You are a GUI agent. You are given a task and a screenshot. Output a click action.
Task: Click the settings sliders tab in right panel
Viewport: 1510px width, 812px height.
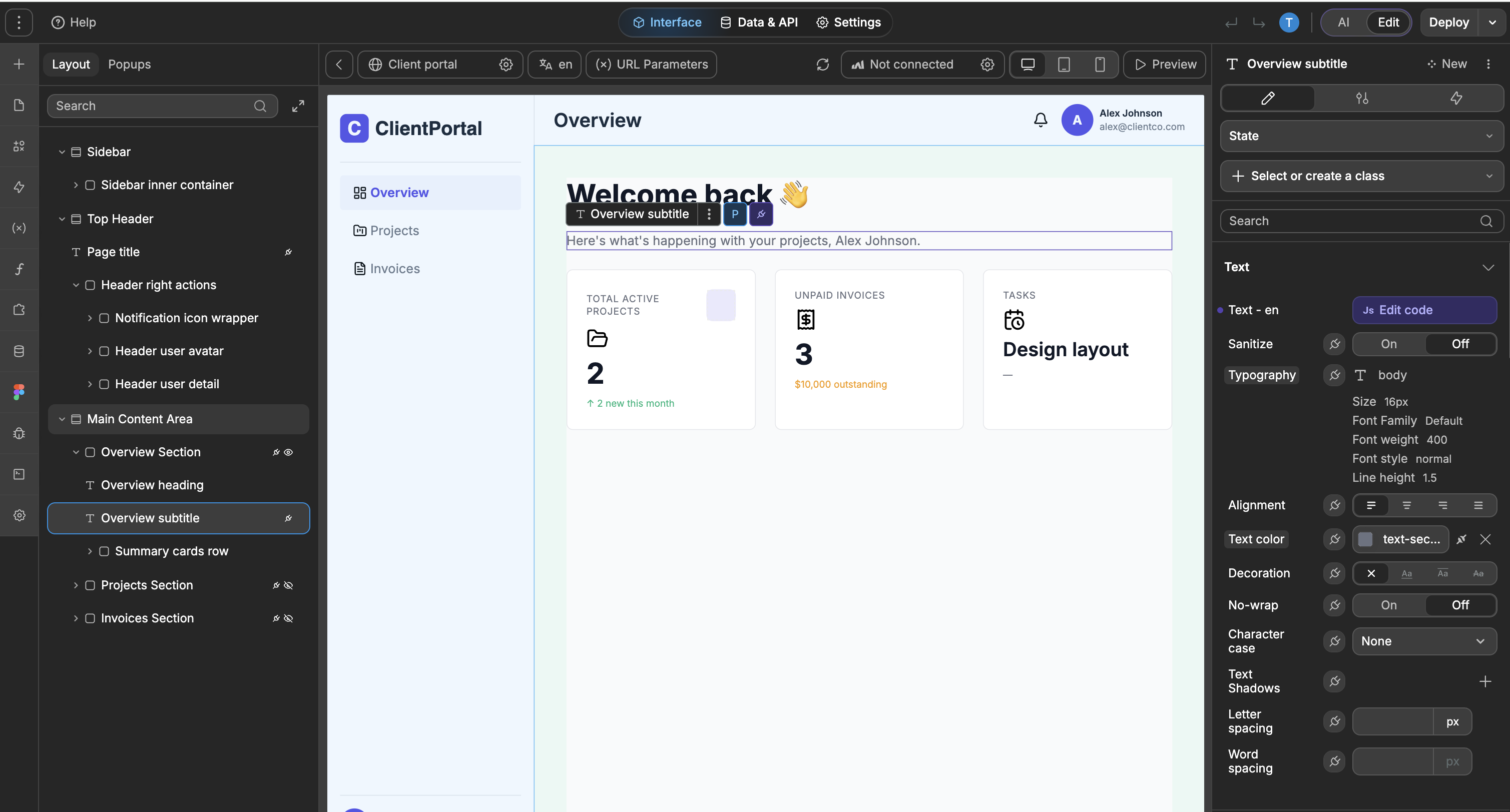point(1362,99)
